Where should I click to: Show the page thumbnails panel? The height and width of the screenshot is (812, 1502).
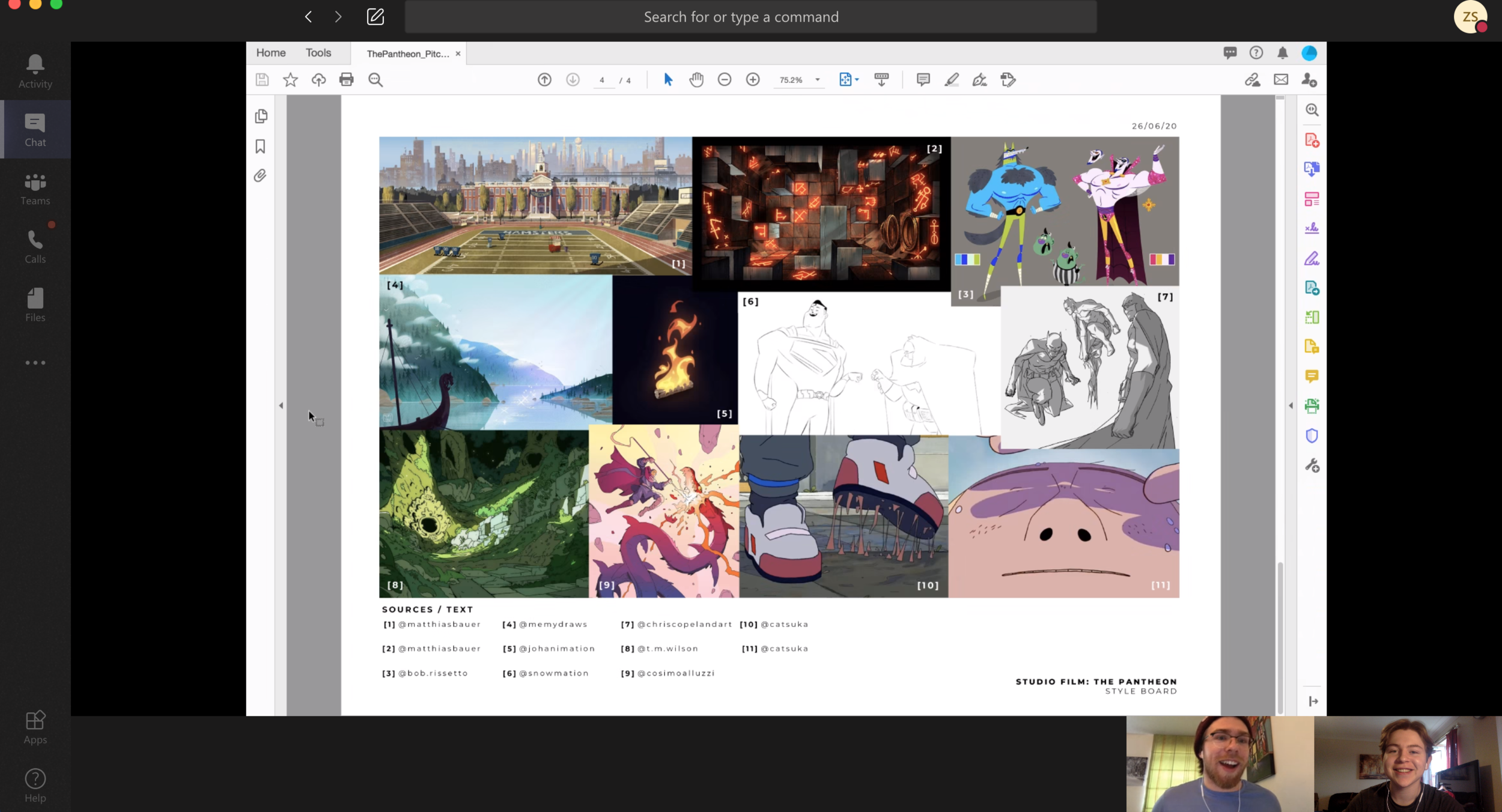click(x=261, y=116)
